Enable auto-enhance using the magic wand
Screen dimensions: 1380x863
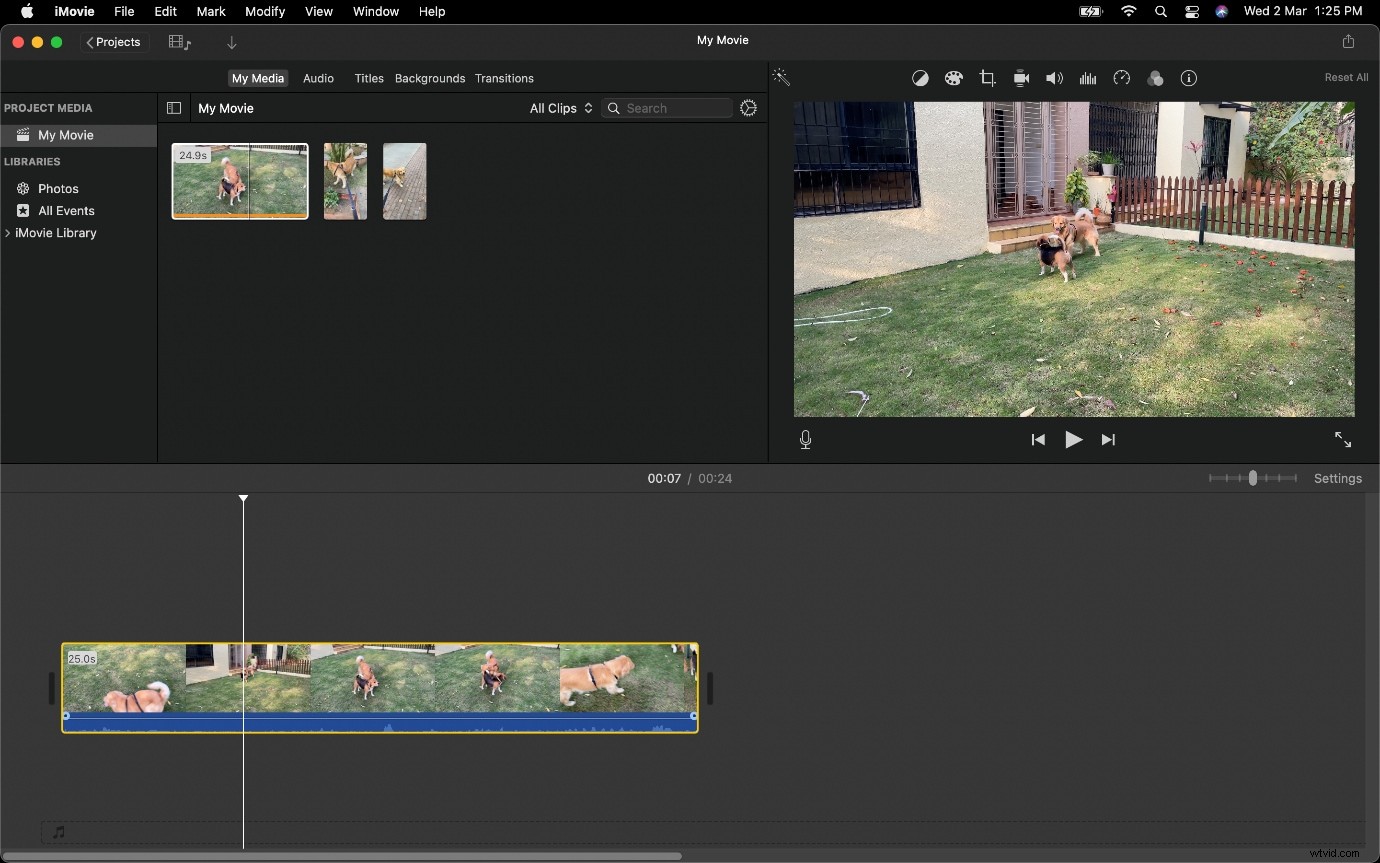(780, 77)
